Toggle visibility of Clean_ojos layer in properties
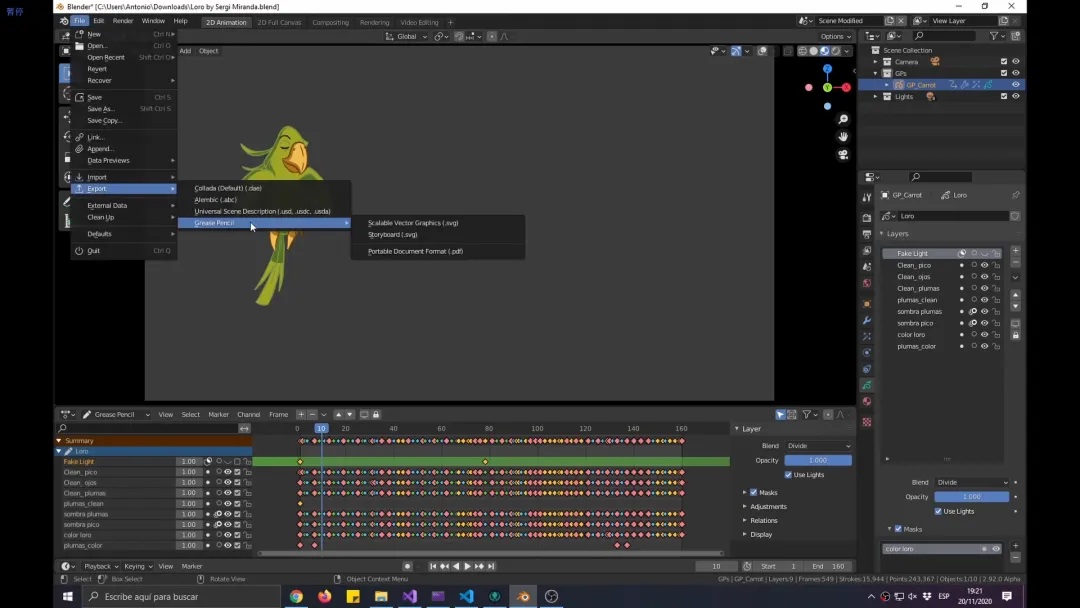 point(984,277)
